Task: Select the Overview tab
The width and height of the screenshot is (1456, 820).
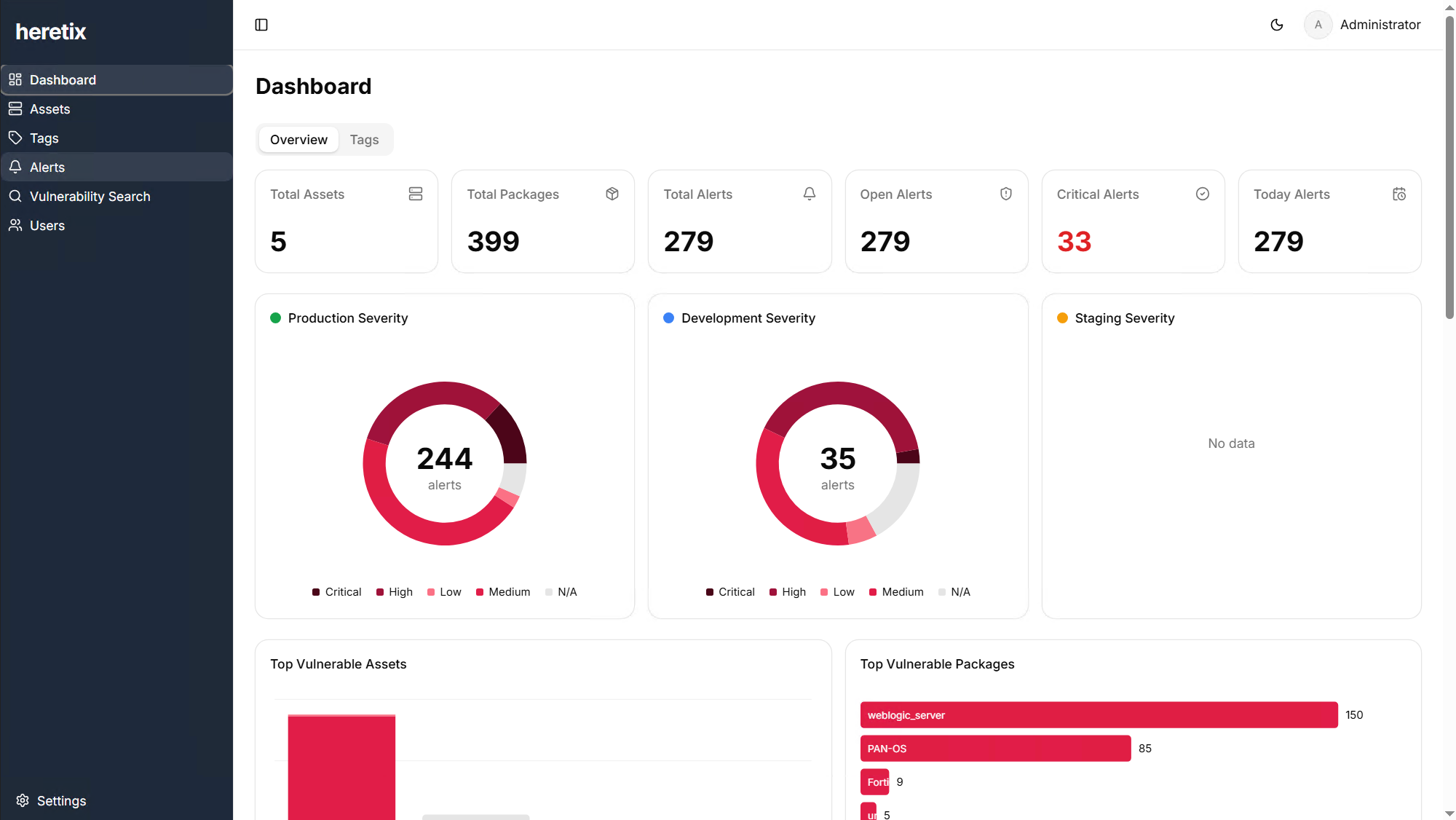Action: 298,140
